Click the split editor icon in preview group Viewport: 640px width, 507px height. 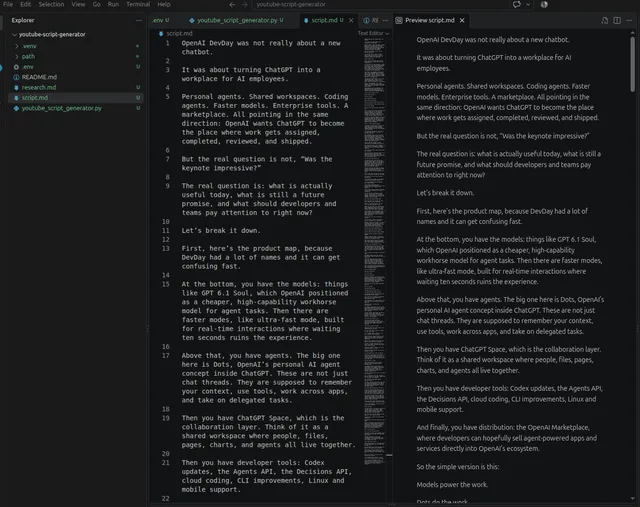[617, 20]
